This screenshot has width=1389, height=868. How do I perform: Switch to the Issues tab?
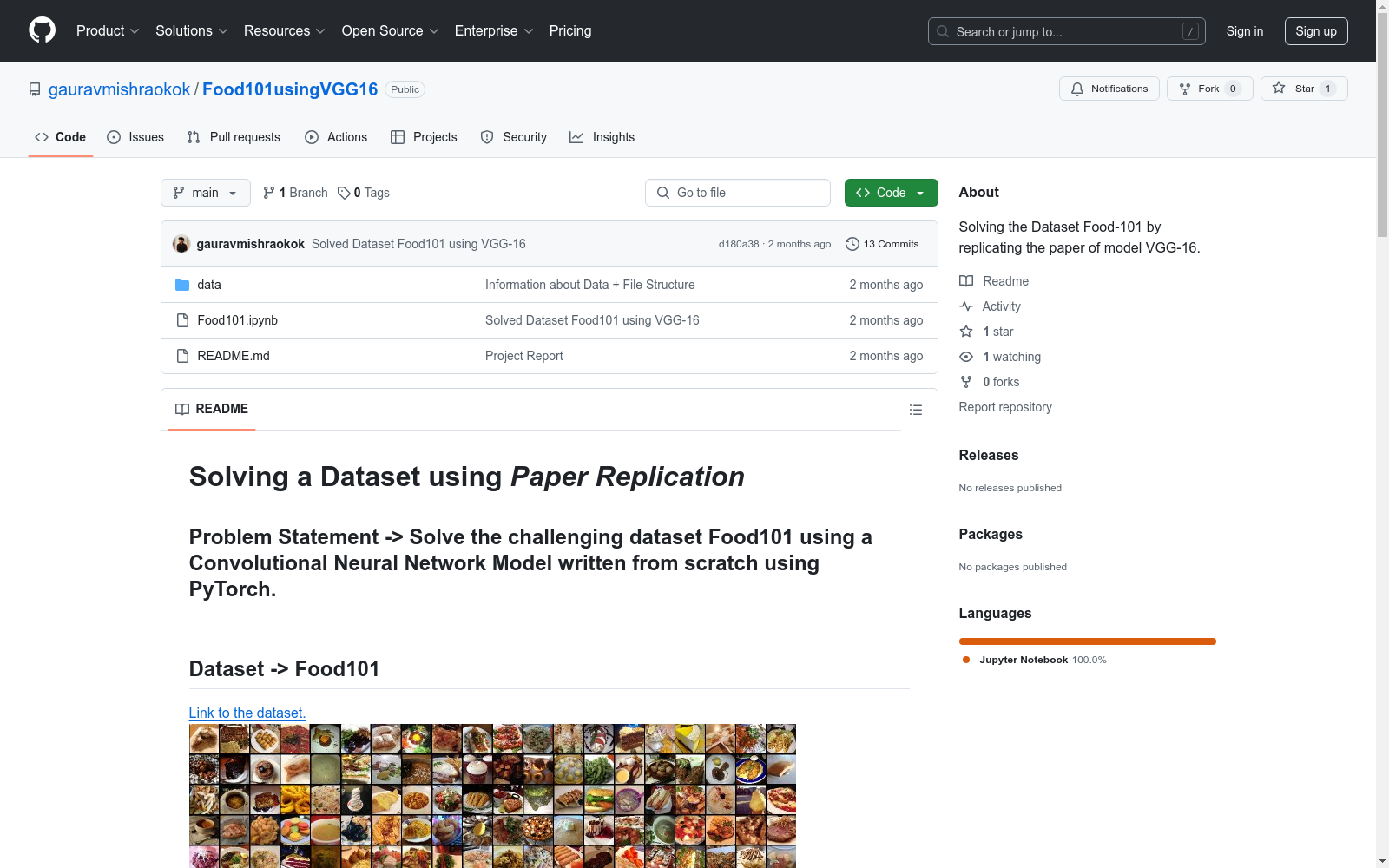(135, 137)
